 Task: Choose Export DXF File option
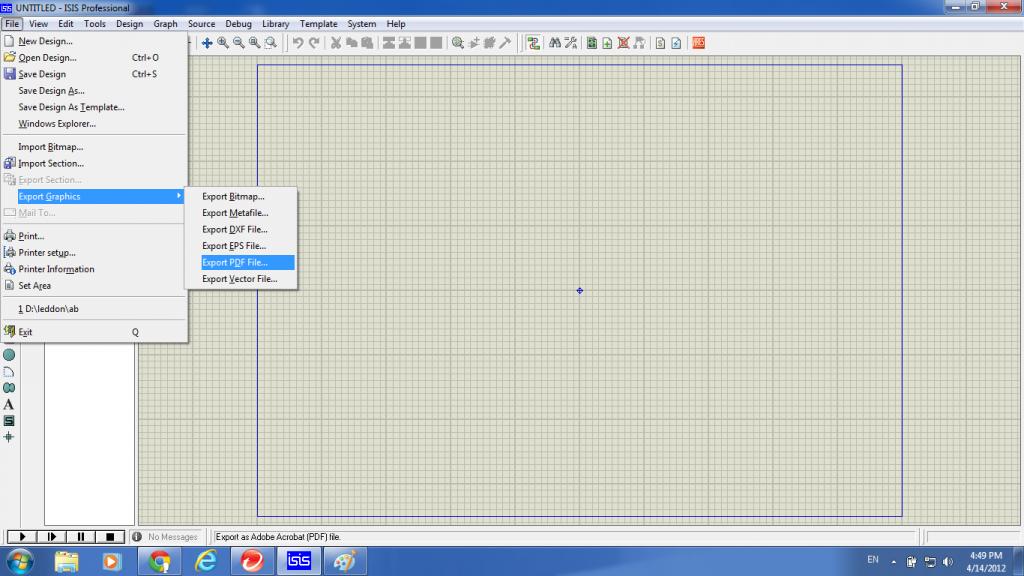(x=234, y=229)
